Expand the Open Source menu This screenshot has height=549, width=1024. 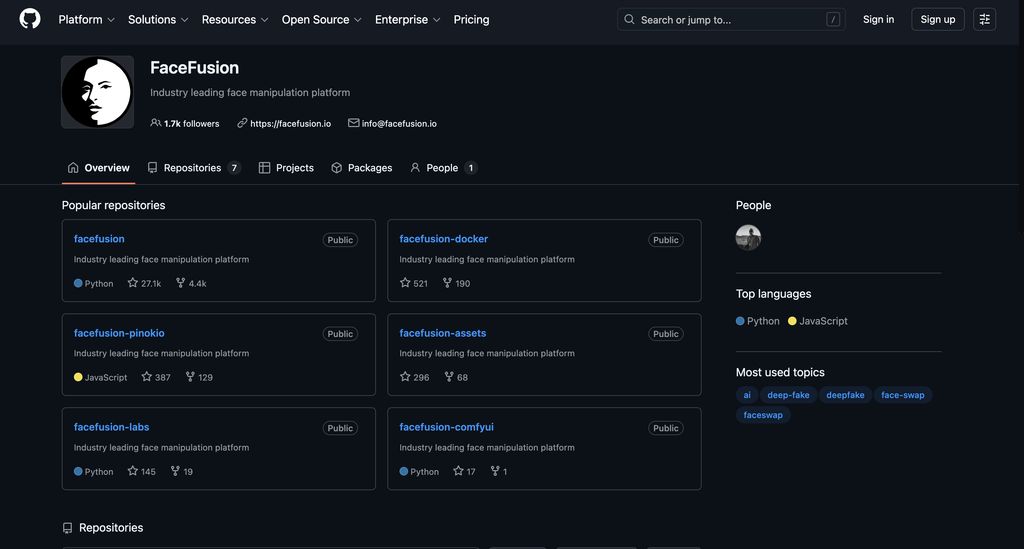click(x=321, y=20)
